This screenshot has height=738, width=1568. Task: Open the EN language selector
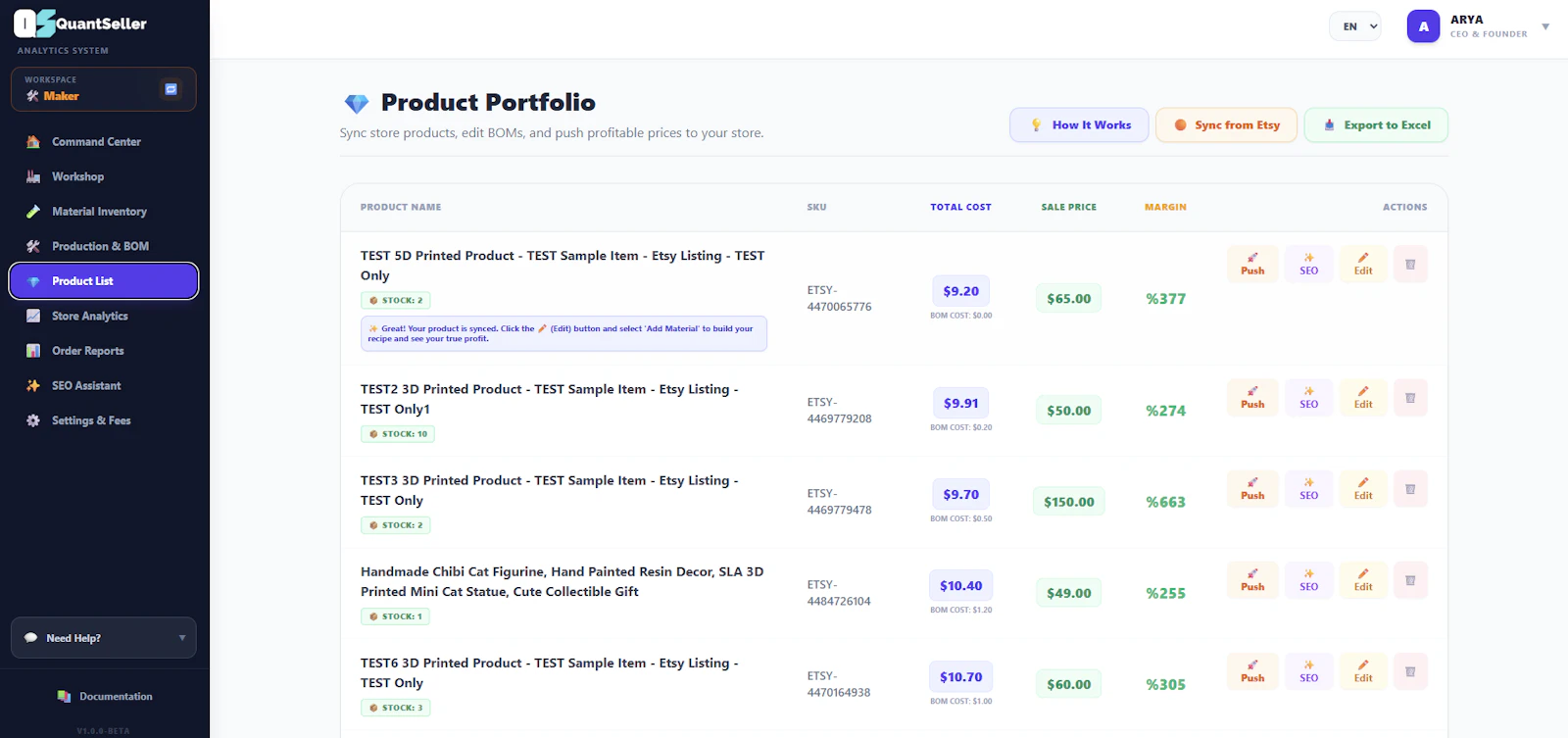pos(1355,26)
